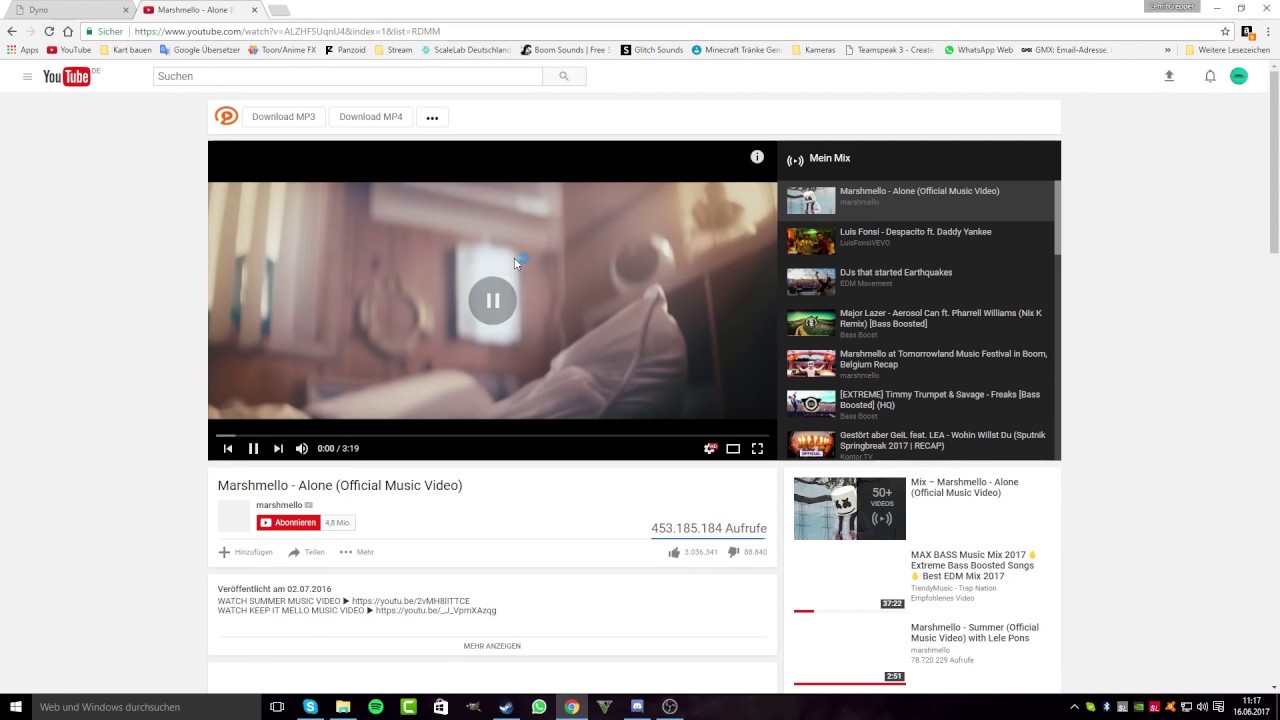This screenshot has width=1280, height=720.
Task: Open Discord from the taskbar
Action: 637,707
